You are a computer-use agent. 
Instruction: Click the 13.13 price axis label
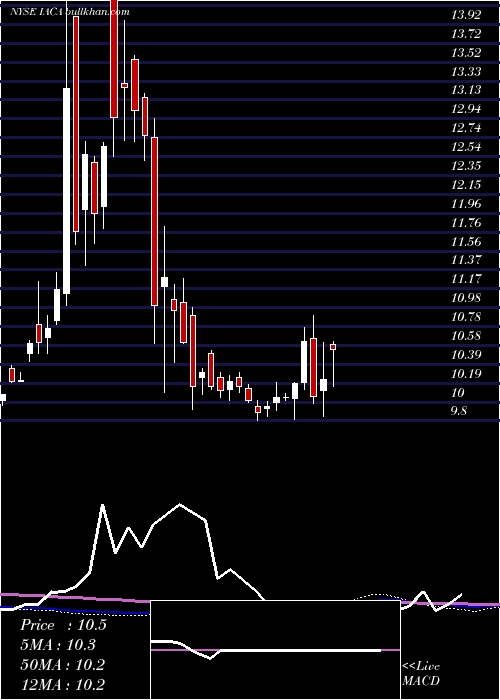466,90
